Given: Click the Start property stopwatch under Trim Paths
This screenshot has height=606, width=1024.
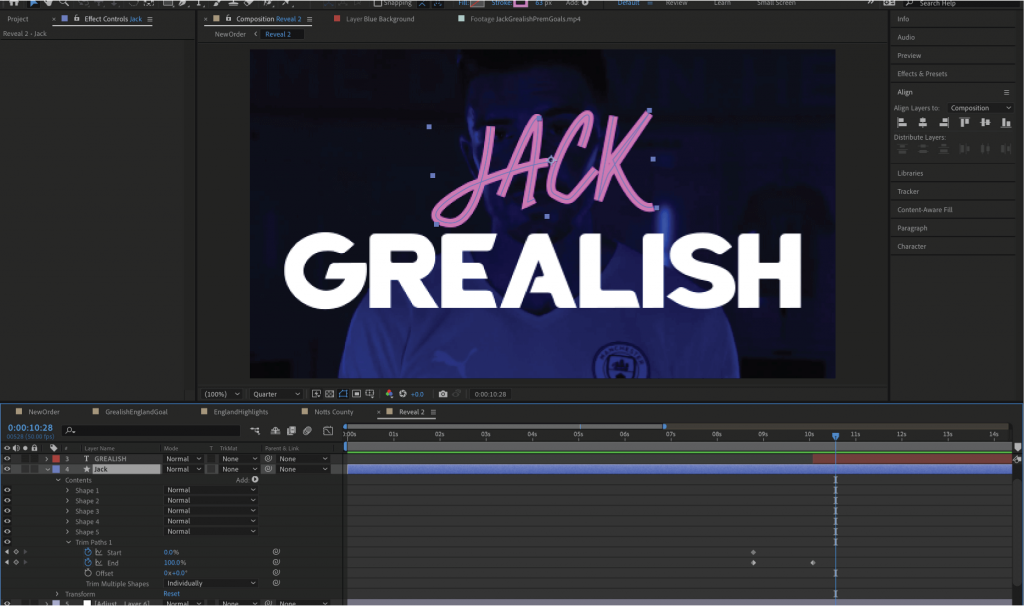Looking at the screenshot, I should (88, 553).
